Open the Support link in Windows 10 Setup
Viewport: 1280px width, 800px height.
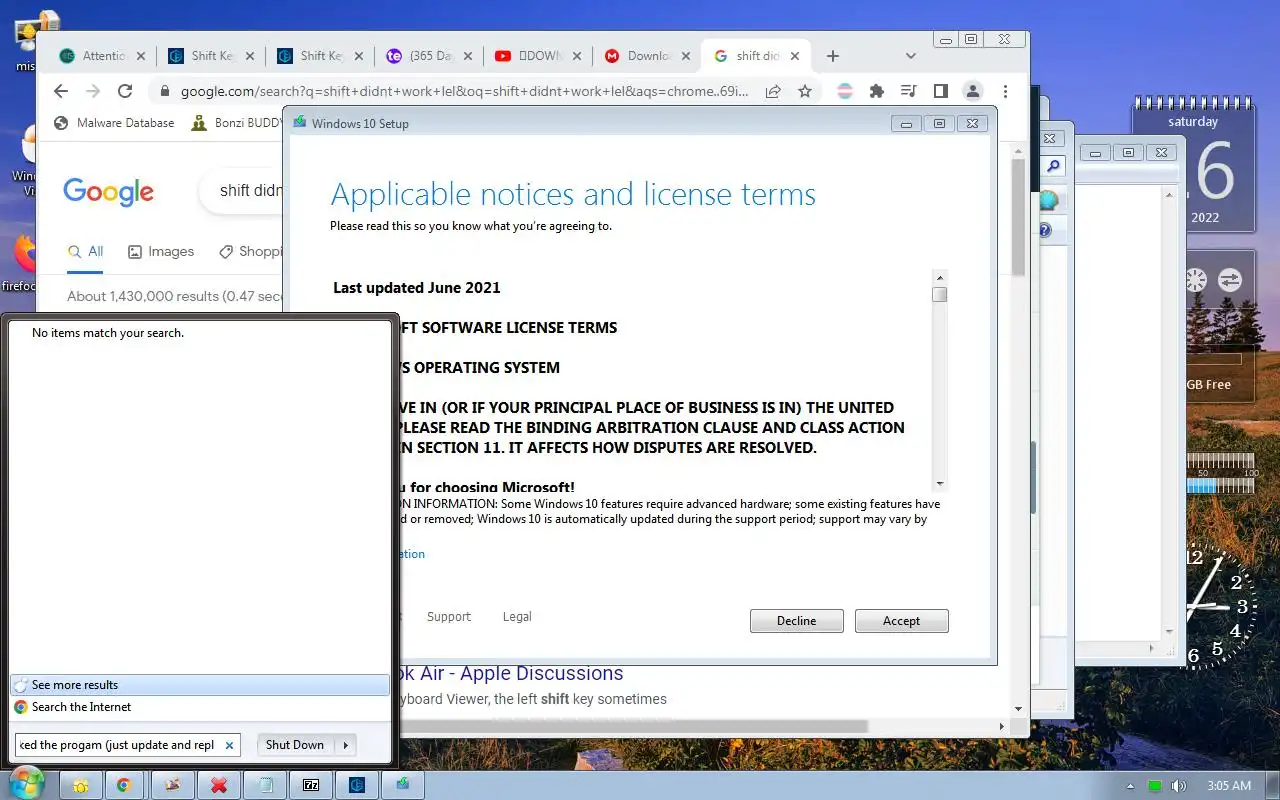(448, 617)
